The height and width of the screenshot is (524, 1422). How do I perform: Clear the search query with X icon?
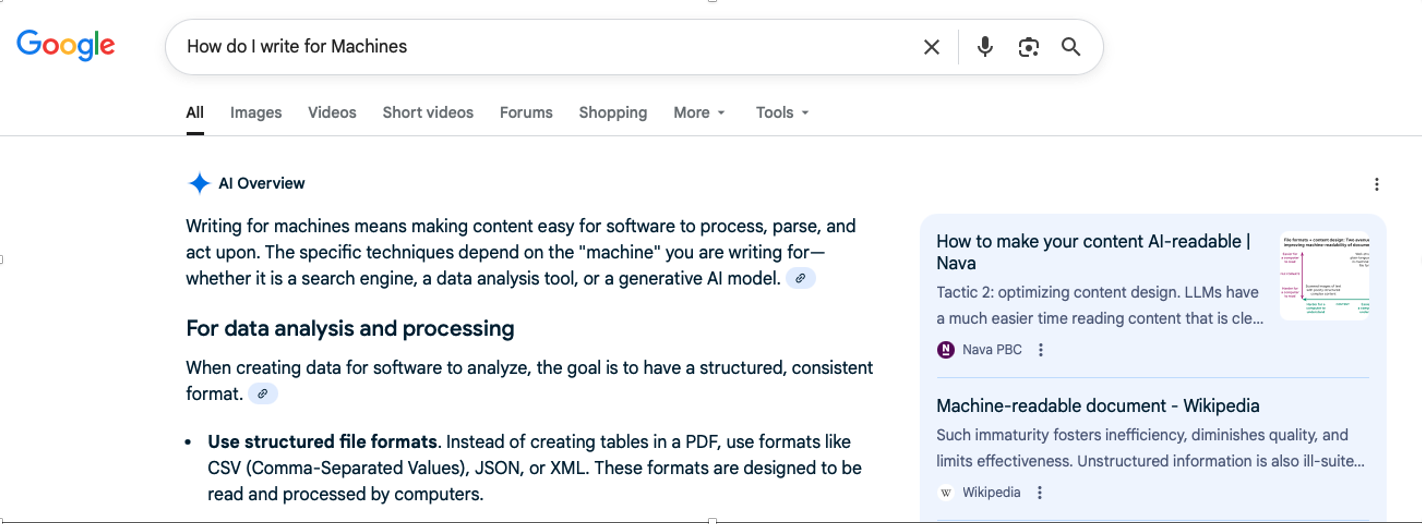pyautogui.click(x=931, y=47)
